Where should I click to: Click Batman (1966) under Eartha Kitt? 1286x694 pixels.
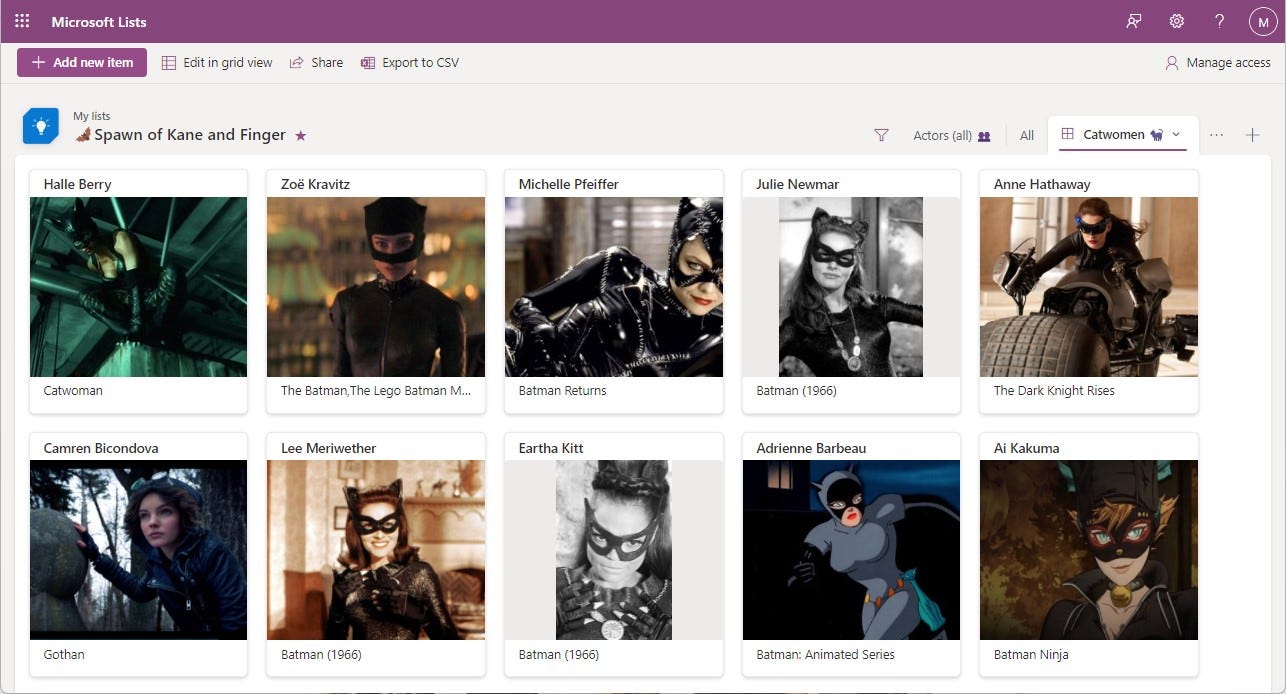pyautogui.click(x=558, y=655)
